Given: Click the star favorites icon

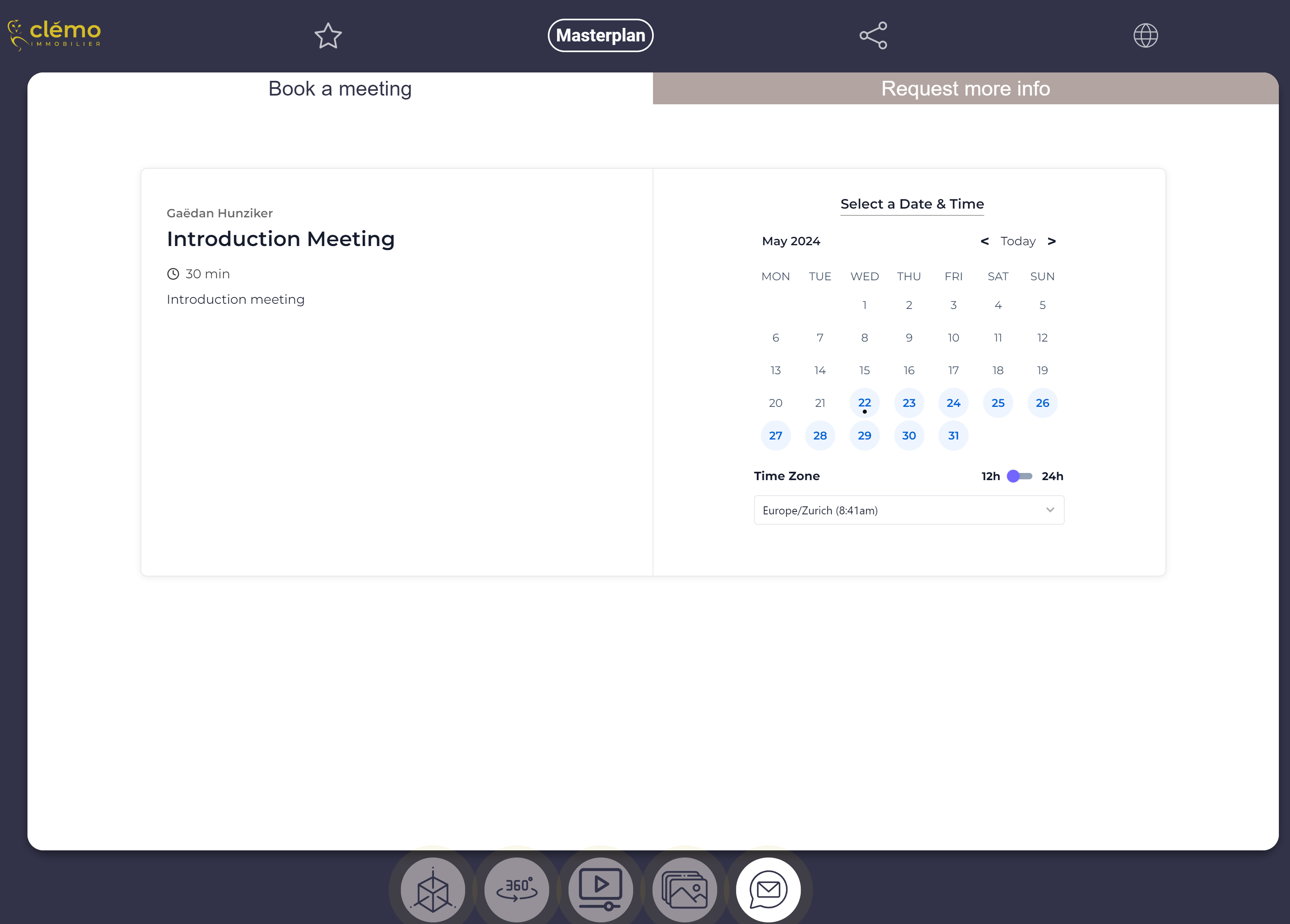Looking at the screenshot, I should pyautogui.click(x=328, y=36).
